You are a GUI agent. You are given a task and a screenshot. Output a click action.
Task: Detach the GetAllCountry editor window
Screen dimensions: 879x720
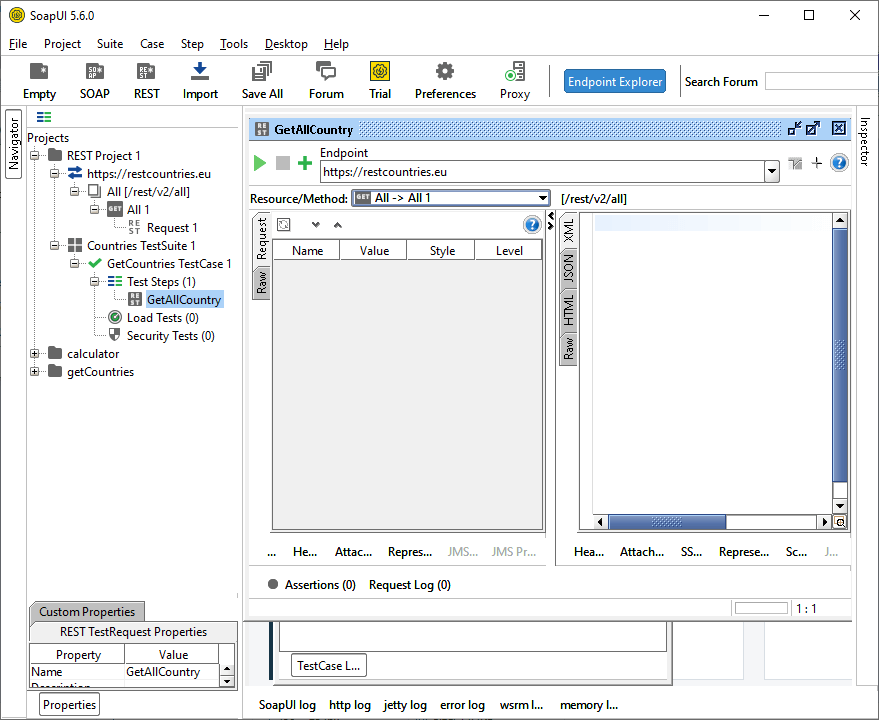coord(813,129)
